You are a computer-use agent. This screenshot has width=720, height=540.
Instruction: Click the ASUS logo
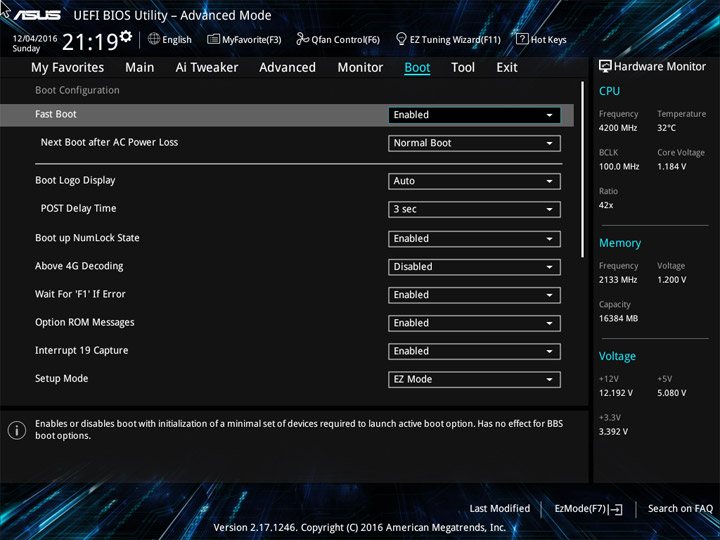pos(37,15)
